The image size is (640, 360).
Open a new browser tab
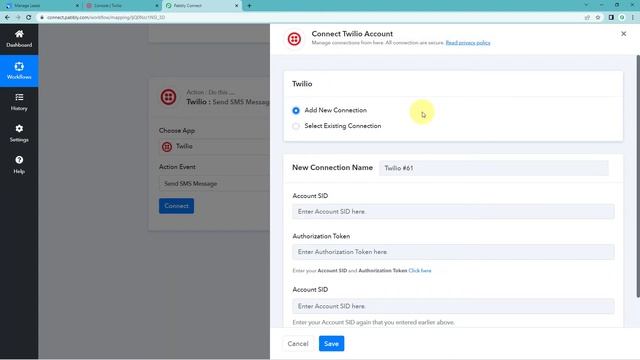[x=249, y=6]
